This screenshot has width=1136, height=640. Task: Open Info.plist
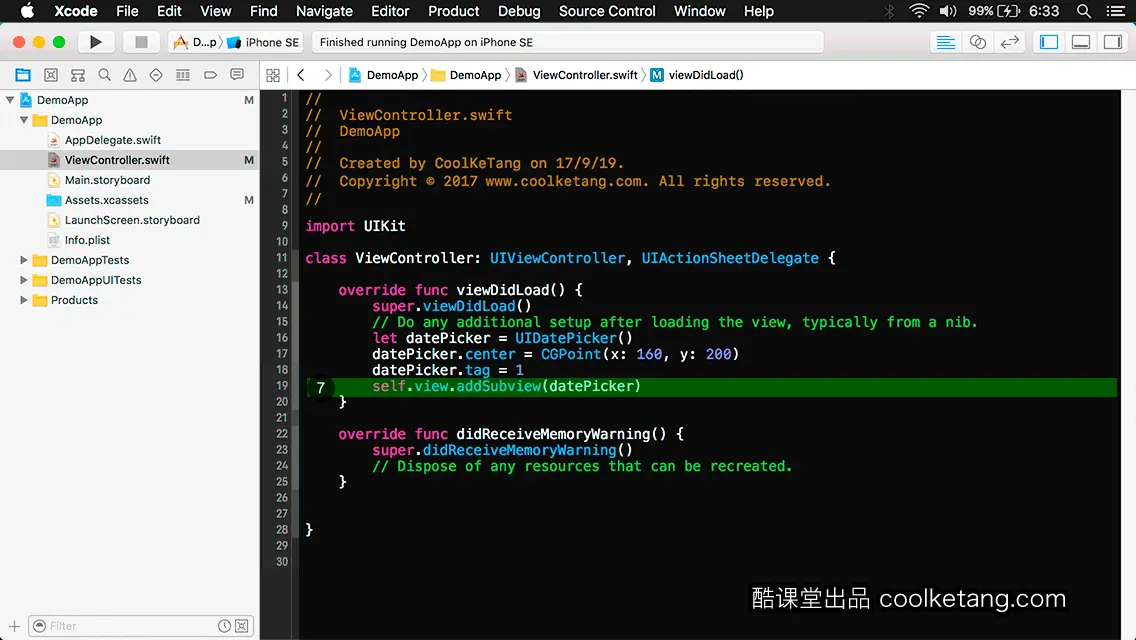tap(87, 240)
